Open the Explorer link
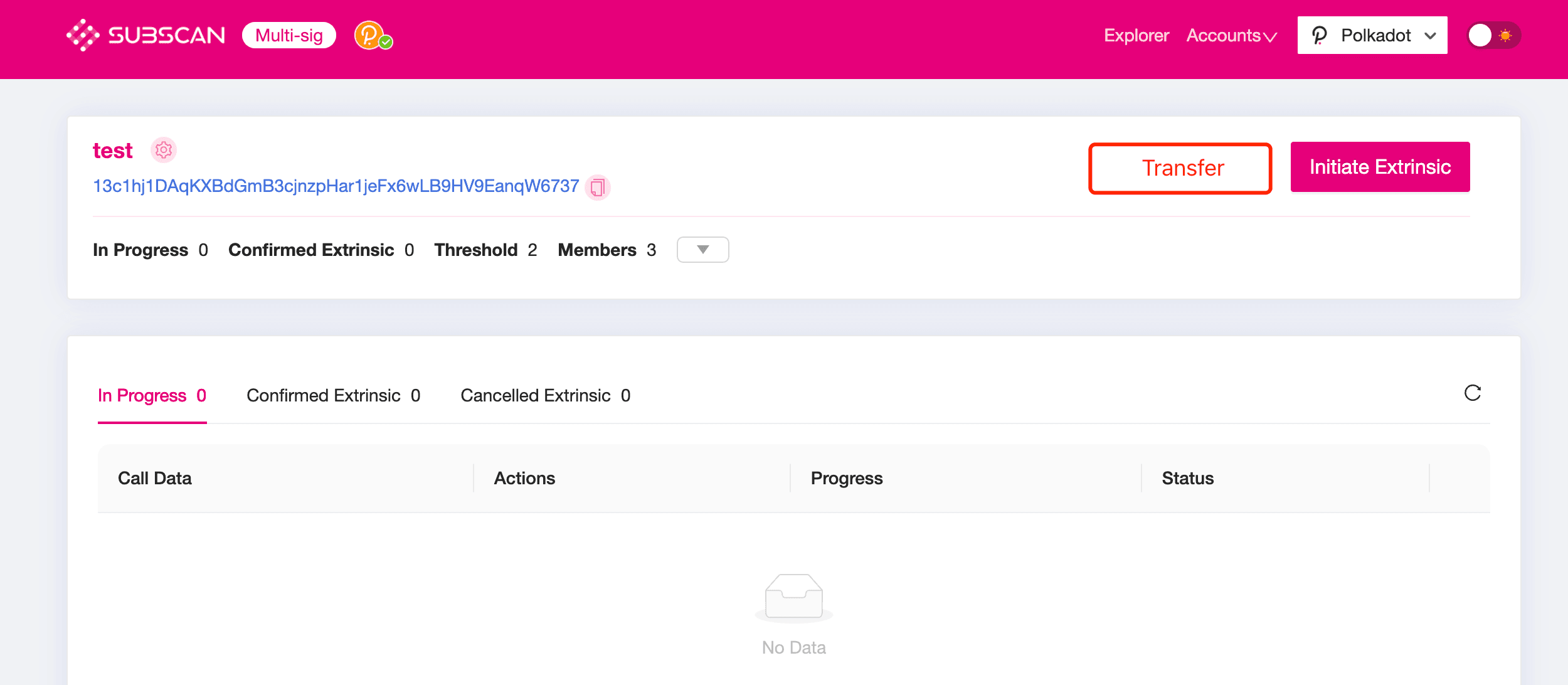Viewport: 1568px width, 685px height. point(1136,36)
